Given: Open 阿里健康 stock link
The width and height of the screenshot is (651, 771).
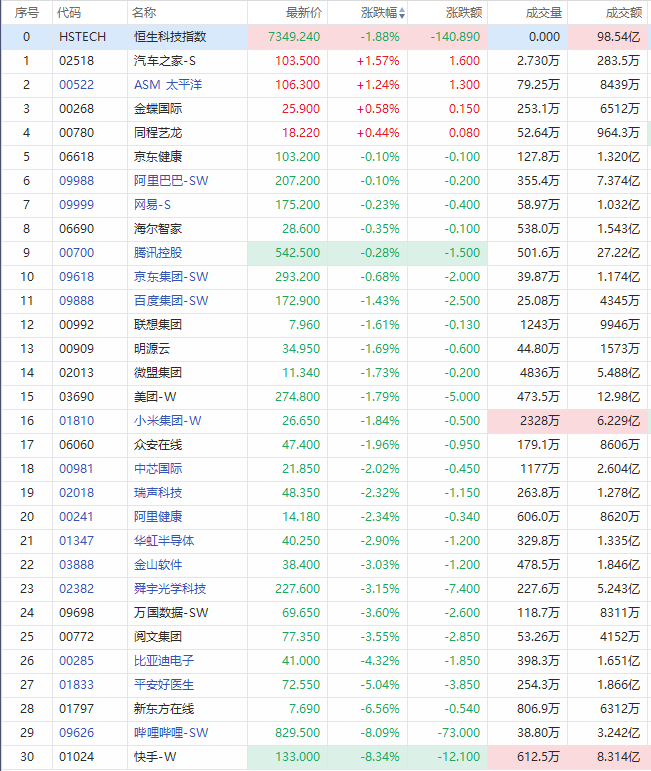Looking at the screenshot, I should click(x=158, y=517).
